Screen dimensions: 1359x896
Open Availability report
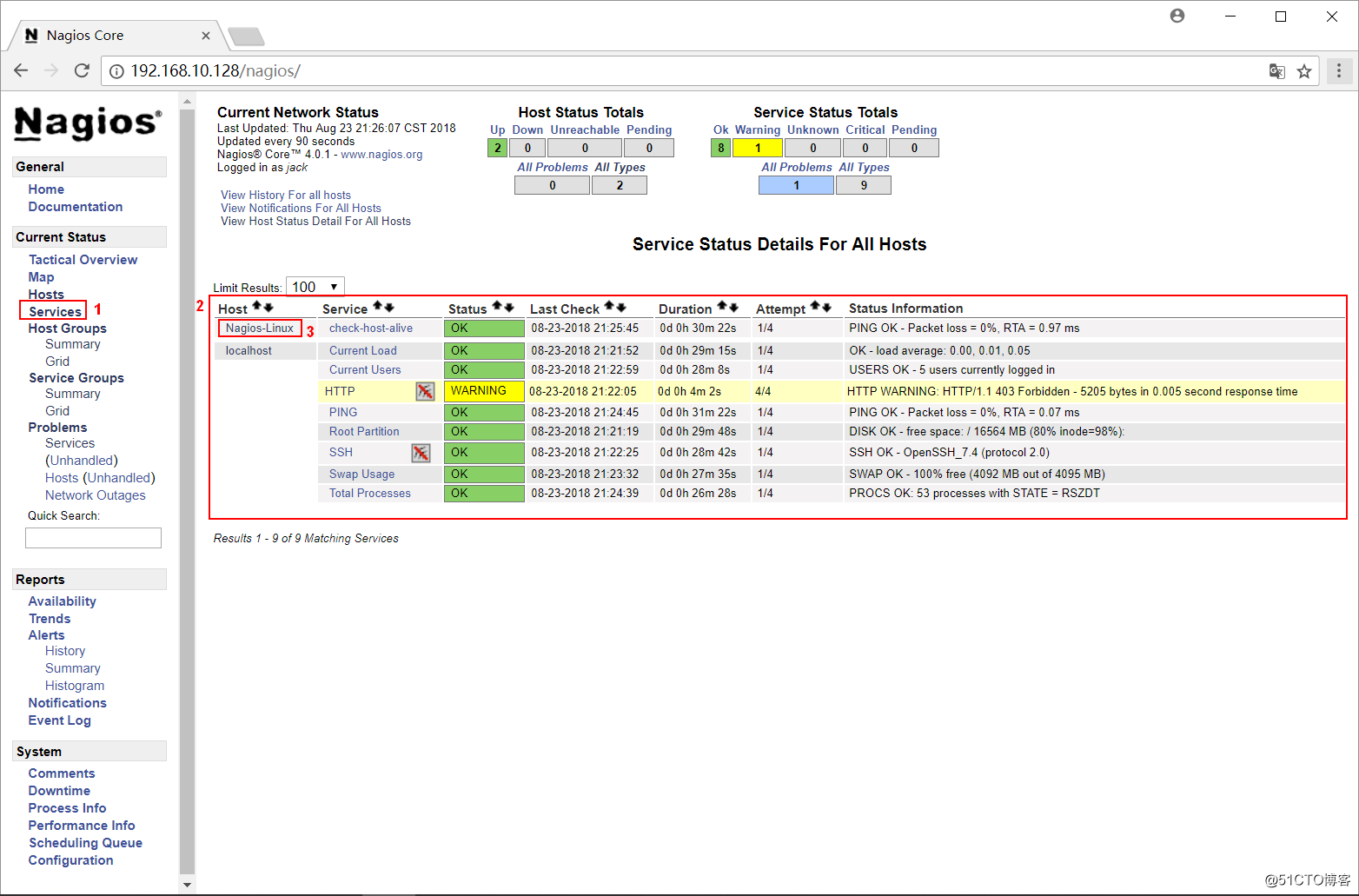(62, 601)
